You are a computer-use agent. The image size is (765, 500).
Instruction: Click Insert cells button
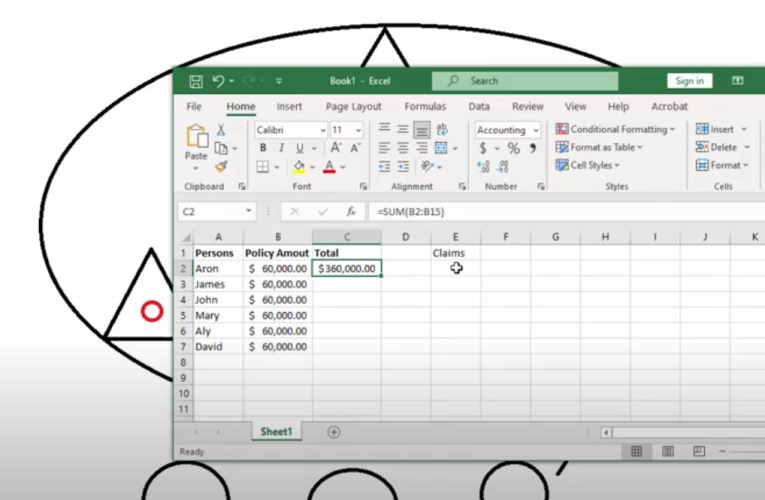715,129
